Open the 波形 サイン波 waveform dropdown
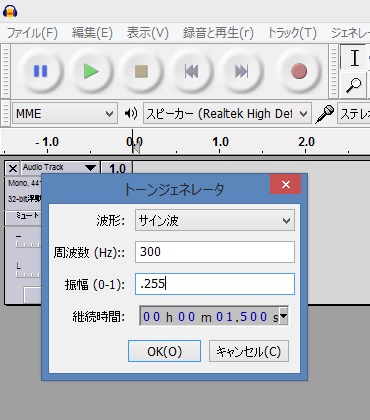The width and height of the screenshot is (370, 420). pyautogui.click(x=215, y=220)
